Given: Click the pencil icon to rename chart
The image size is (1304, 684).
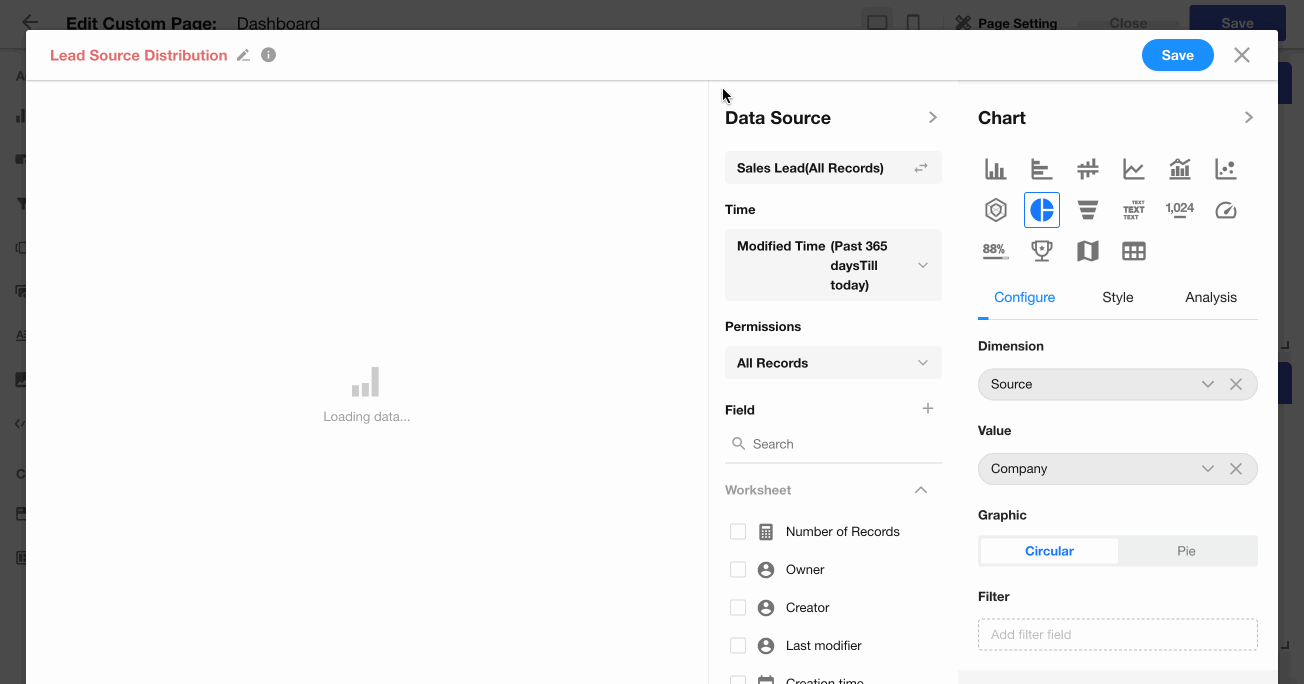Looking at the screenshot, I should click(243, 56).
